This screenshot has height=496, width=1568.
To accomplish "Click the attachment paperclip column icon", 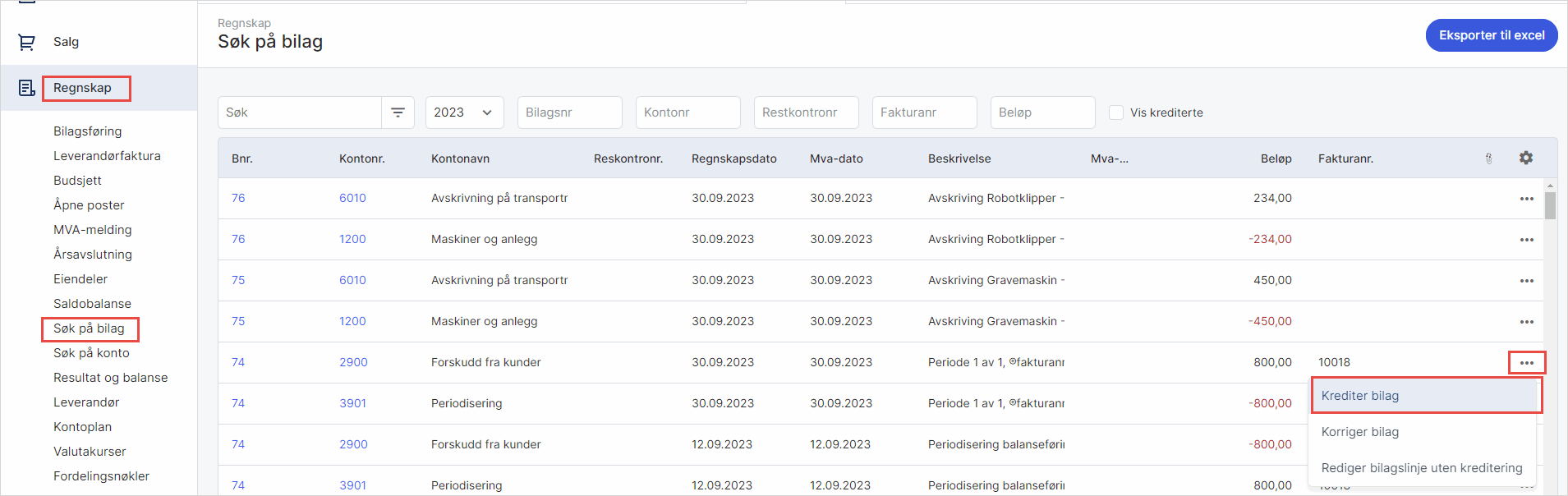I will [1488, 158].
